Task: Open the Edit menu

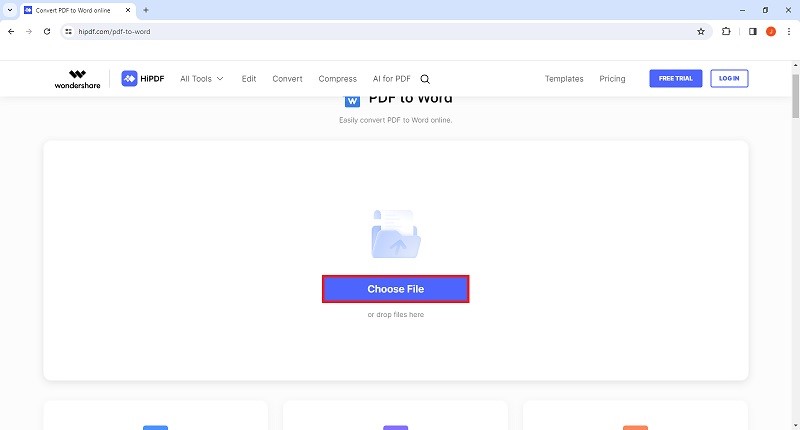Action: pos(249,79)
